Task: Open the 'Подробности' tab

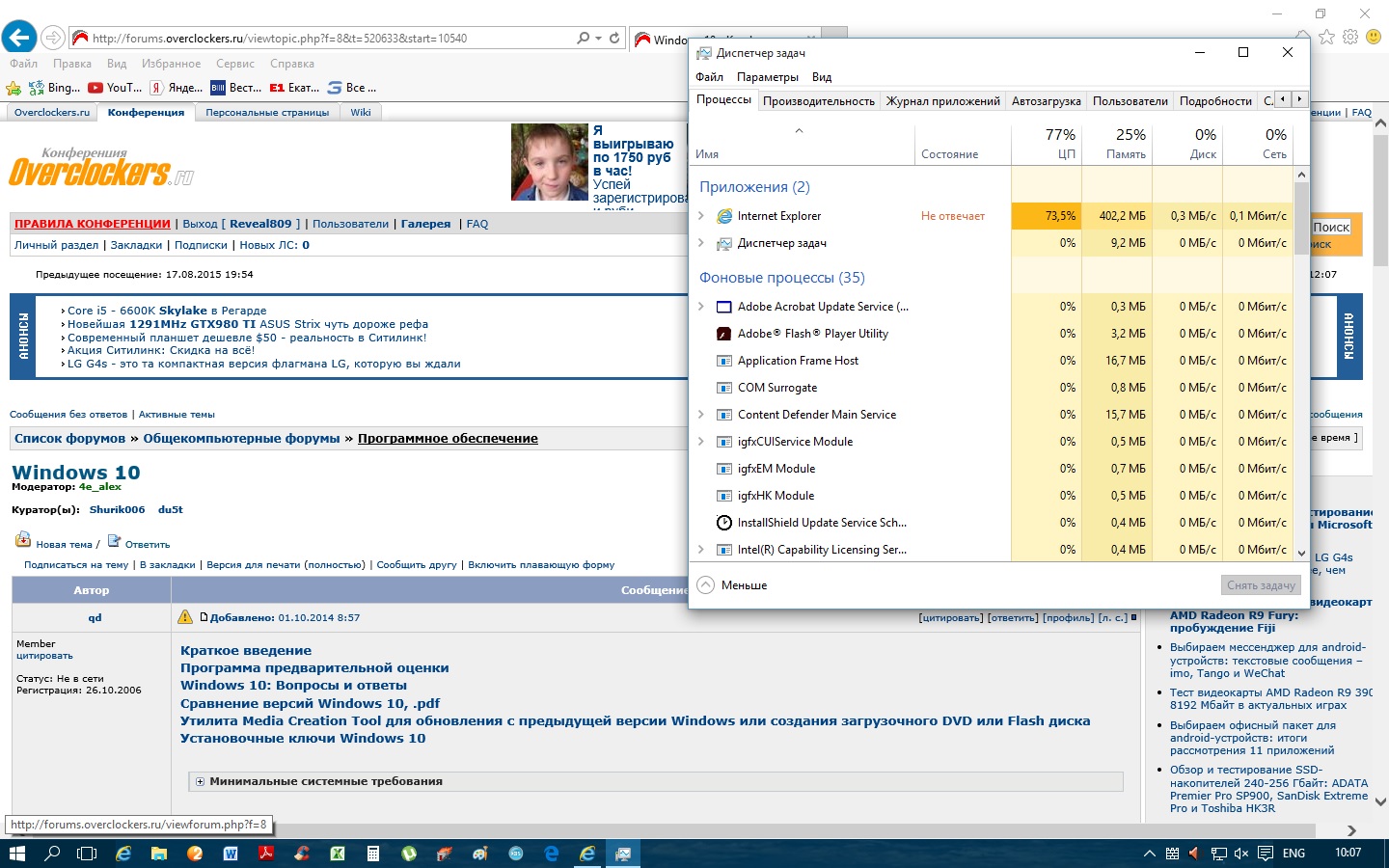Action: pyautogui.click(x=1215, y=101)
